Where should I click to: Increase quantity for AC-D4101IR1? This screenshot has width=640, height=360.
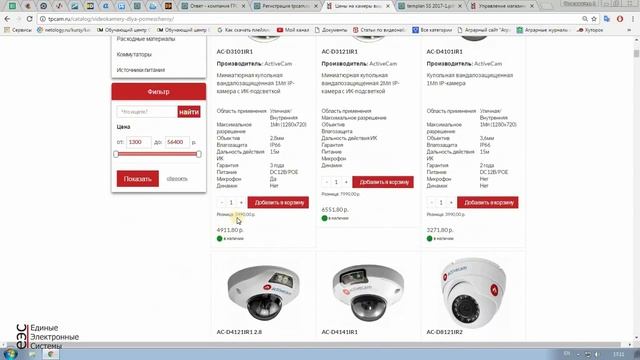[451, 202]
